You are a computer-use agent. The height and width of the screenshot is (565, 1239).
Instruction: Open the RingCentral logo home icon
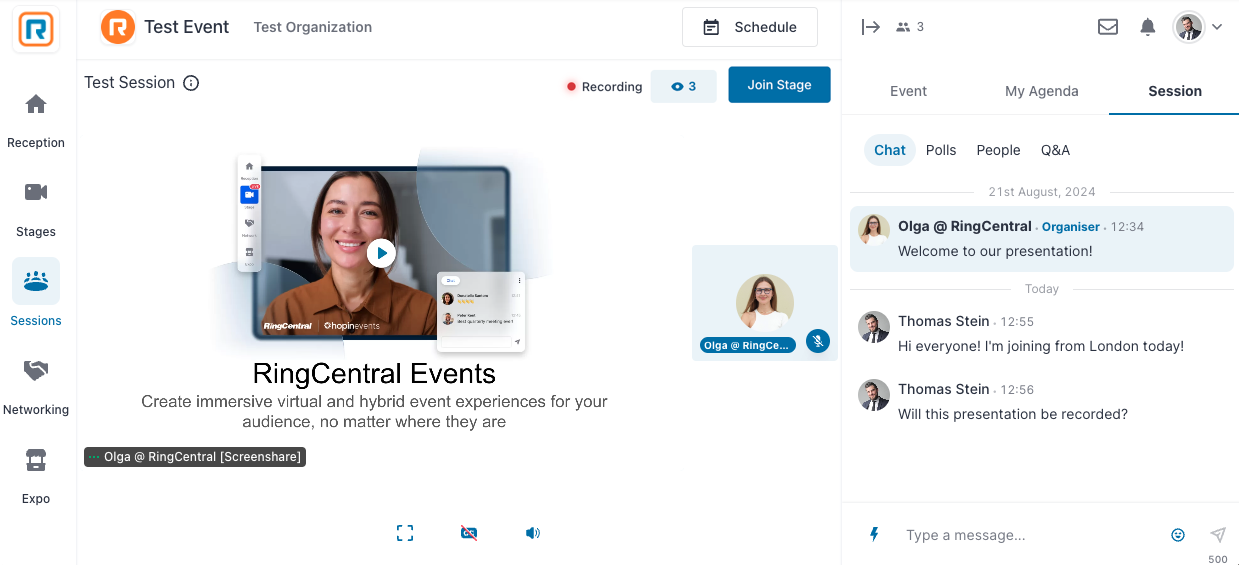click(x=36, y=29)
